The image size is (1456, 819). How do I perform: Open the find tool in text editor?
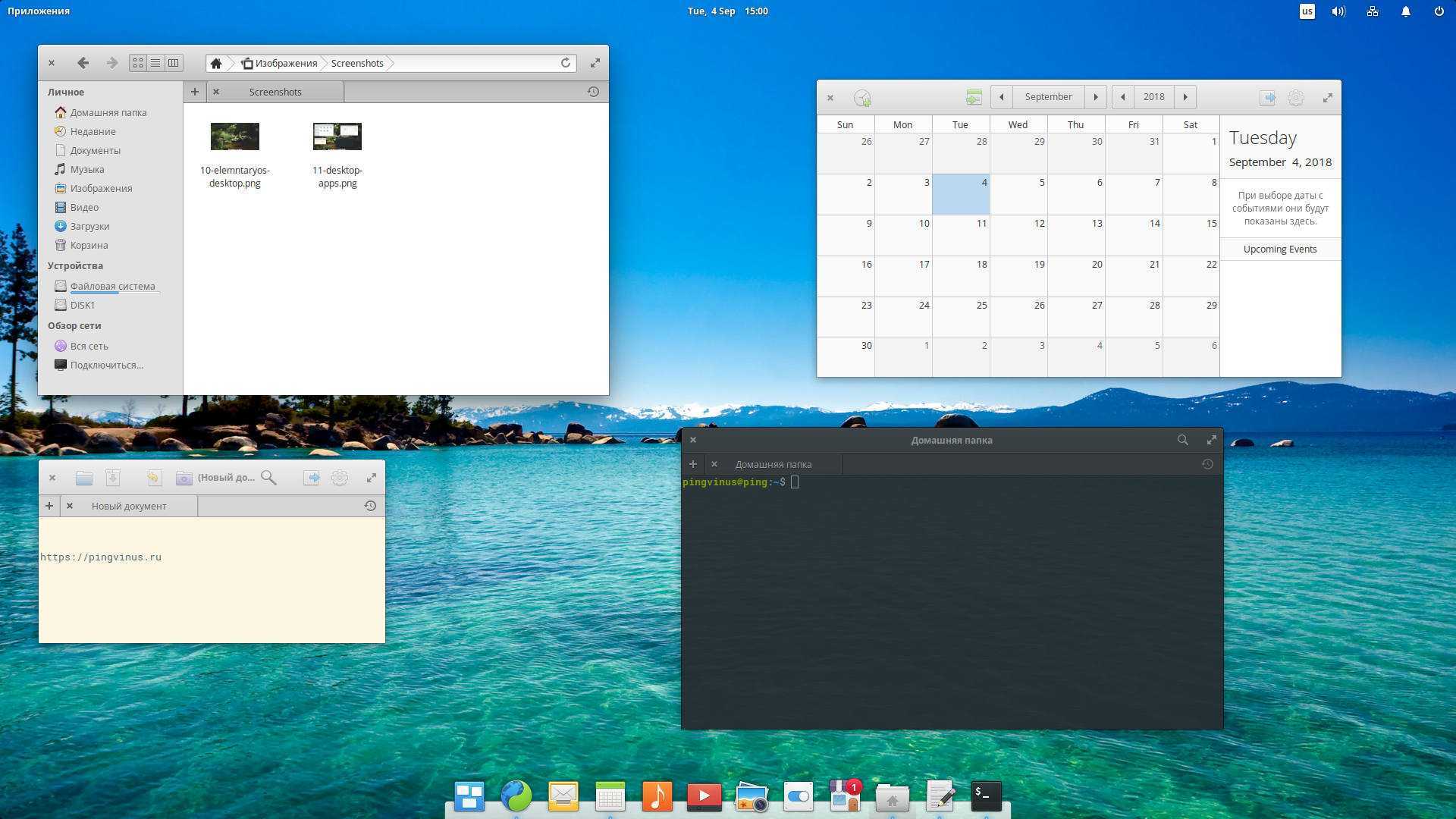(x=268, y=478)
